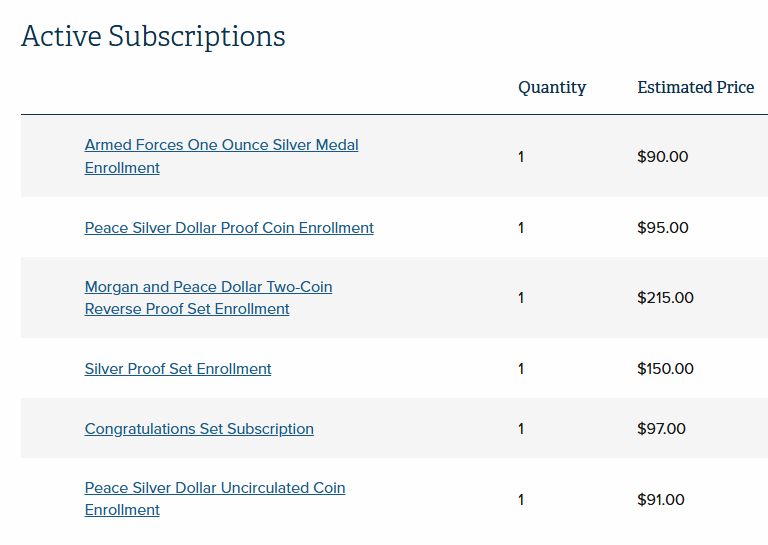
Task: Open Morgan and Peace Dollar Two-Coin Set link
Action: [x=208, y=288]
